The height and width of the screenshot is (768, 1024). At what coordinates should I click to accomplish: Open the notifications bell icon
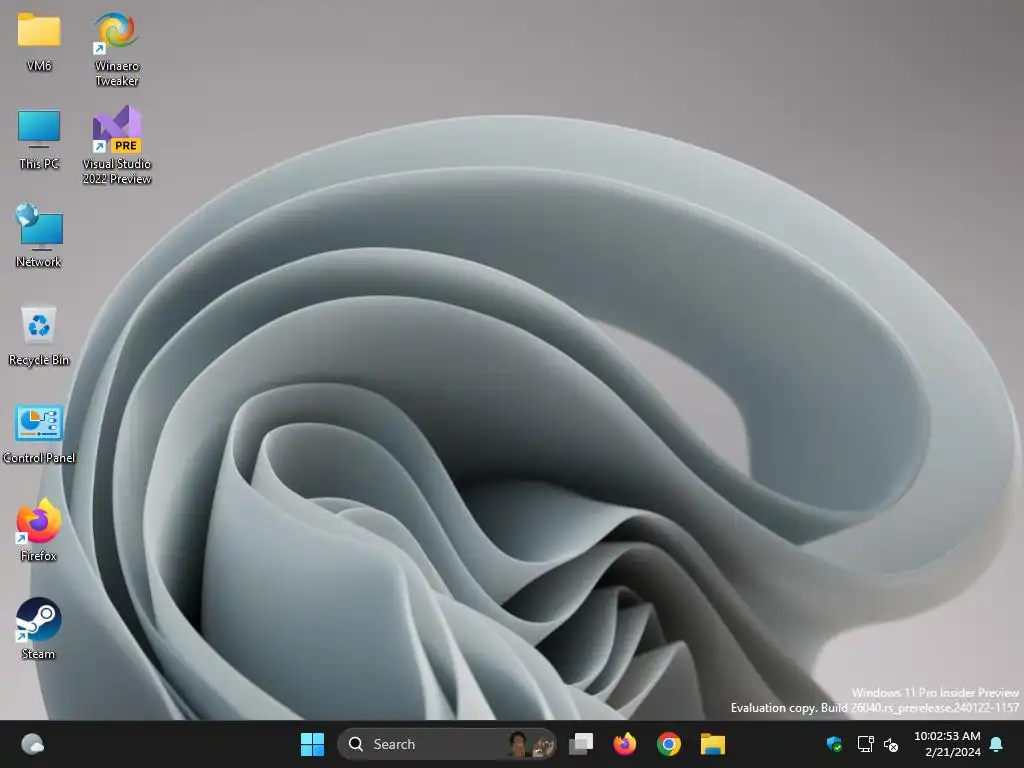997,744
